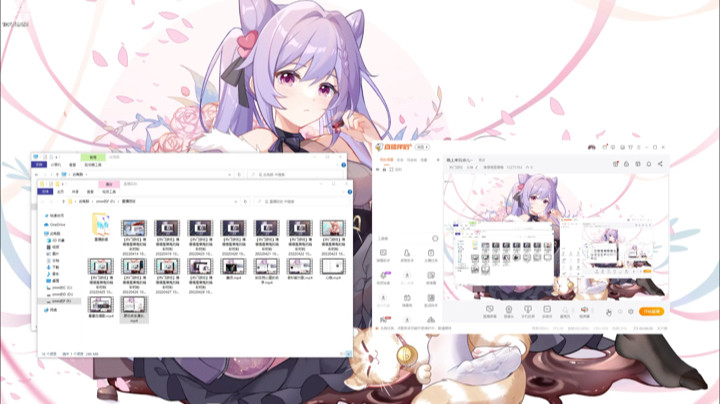Click the search box in front Explorer window
Image resolution: width=720 pixels, height=404 pixels.
301,202
